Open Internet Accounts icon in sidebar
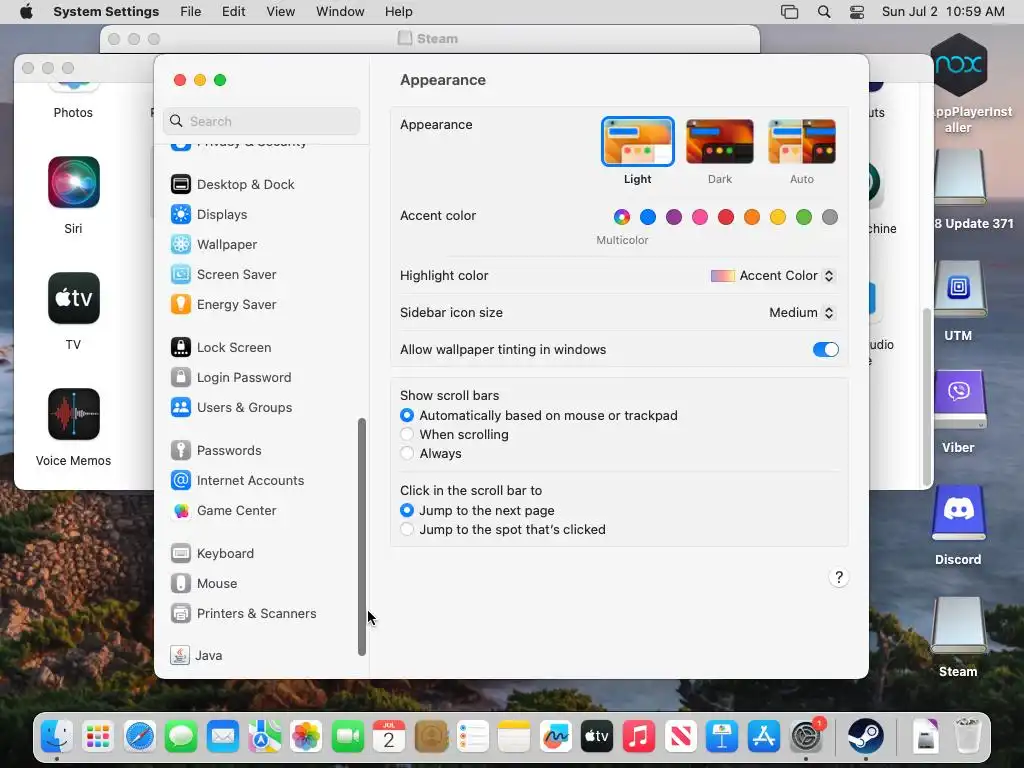The height and width of the screenshot is (768, 1024). click(181, 481)
